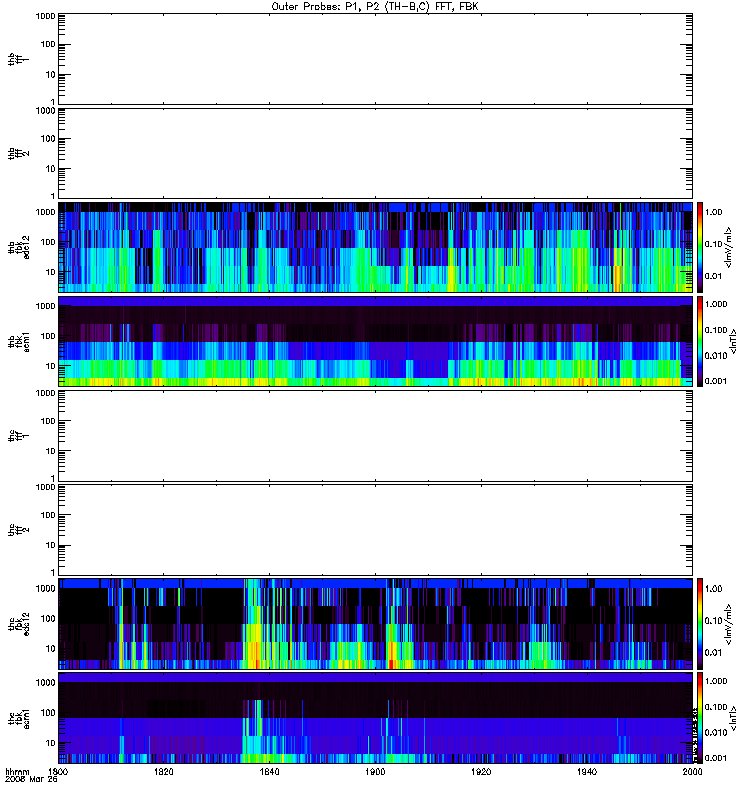Viewport: 750px width, 800px height.
Task: Click the '0.001' color scale value for thb scm1
Action: [716, 381]
